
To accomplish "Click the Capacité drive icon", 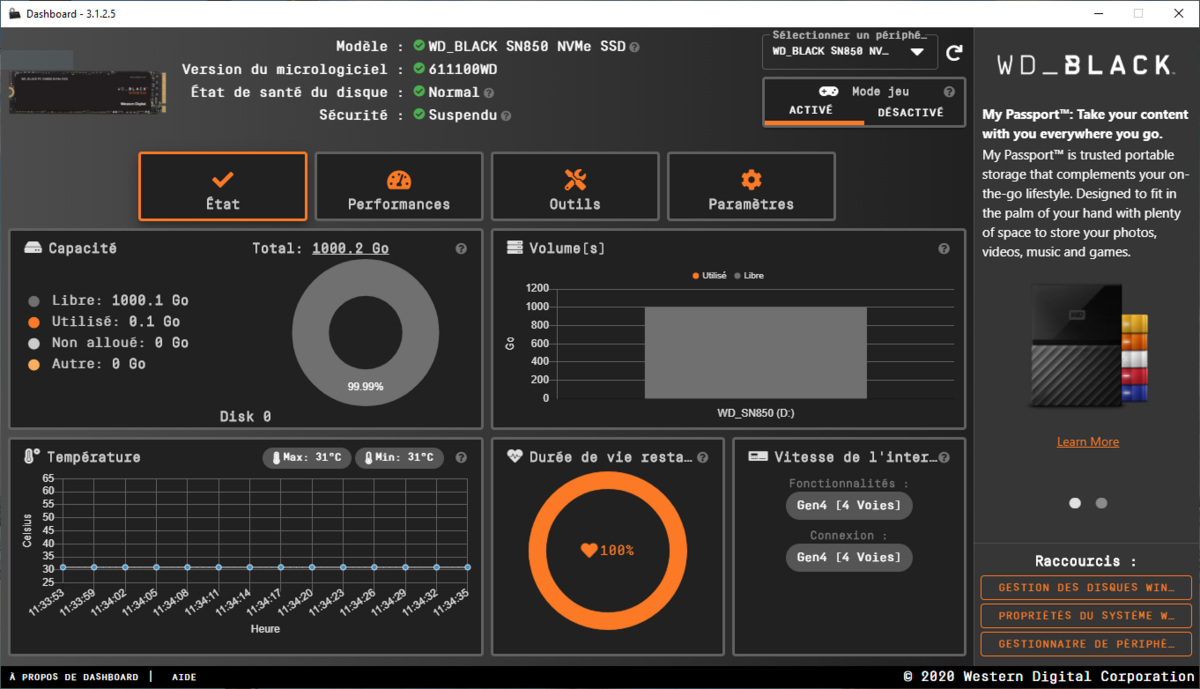I will pyautogui.click(x=34, y=248).
